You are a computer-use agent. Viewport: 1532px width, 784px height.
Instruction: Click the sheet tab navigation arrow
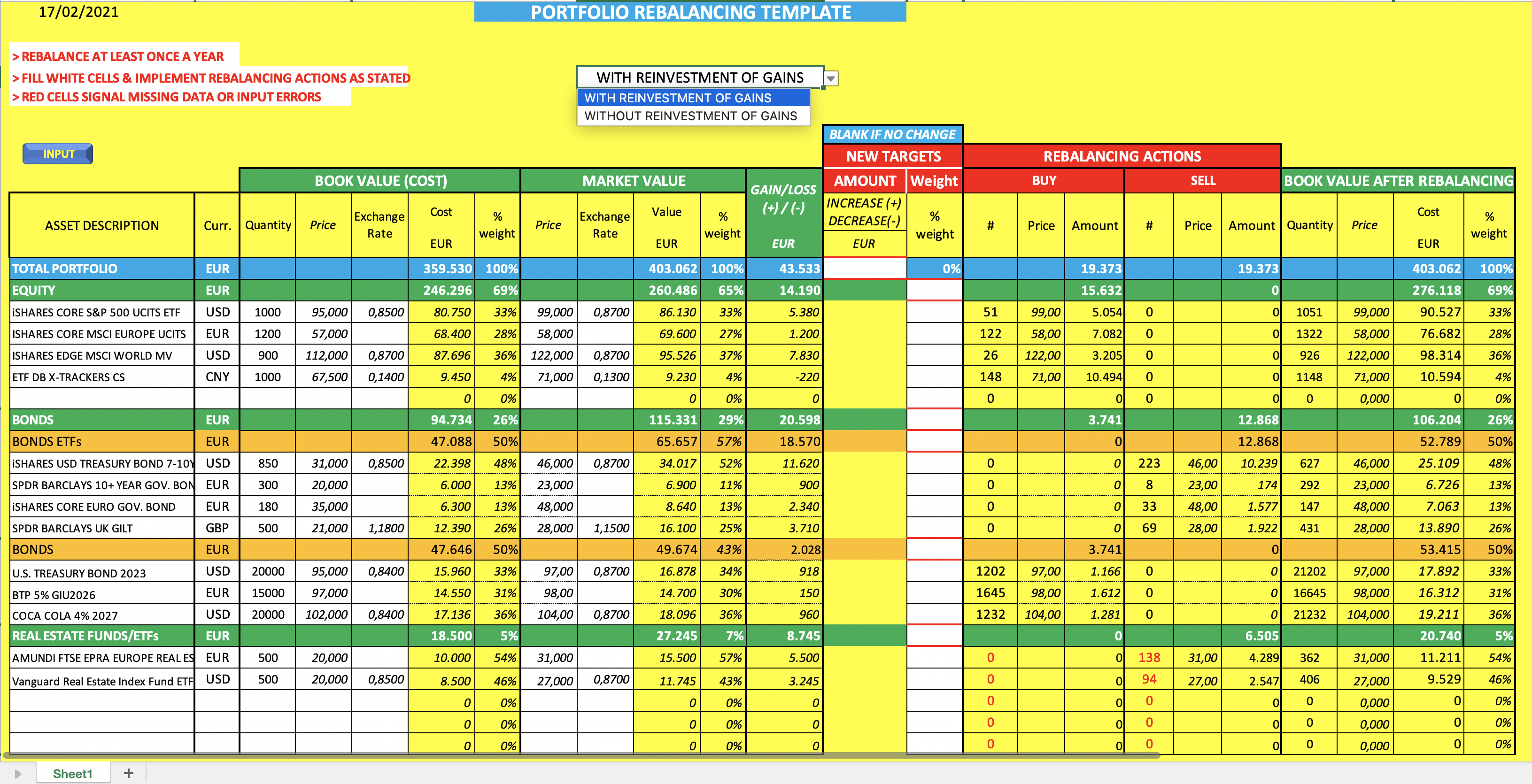(18, 774)
